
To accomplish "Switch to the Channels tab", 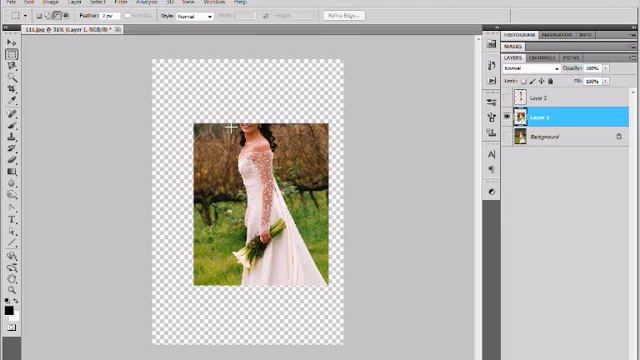I will point(542,58).
